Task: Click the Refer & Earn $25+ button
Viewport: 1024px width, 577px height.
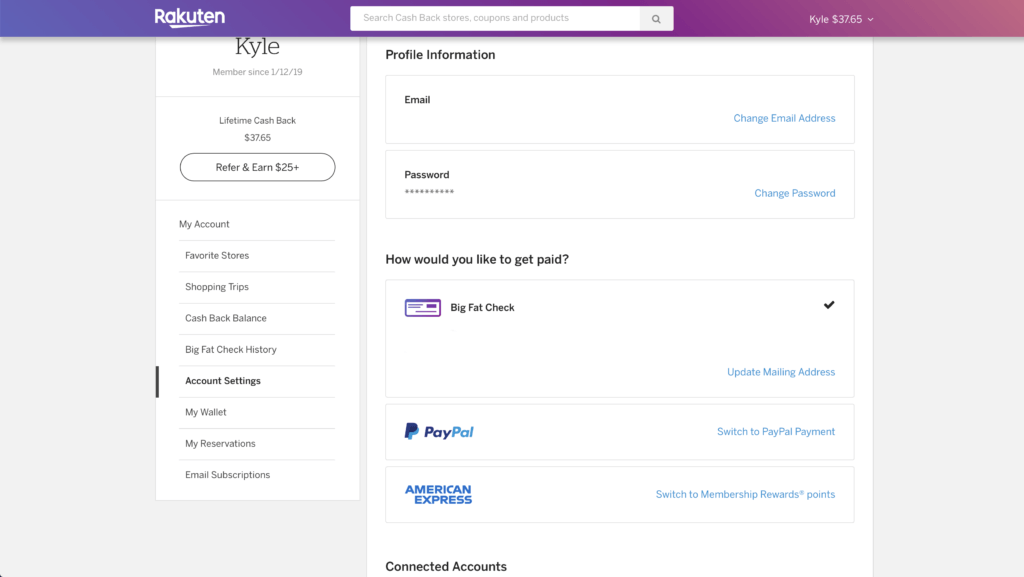Action: point(257,167)
